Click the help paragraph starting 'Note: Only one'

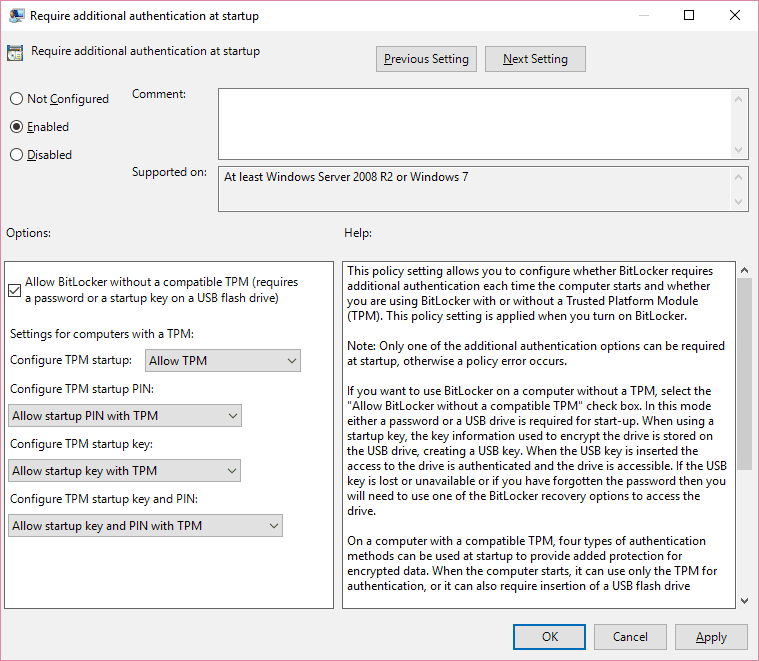point(536,353)
